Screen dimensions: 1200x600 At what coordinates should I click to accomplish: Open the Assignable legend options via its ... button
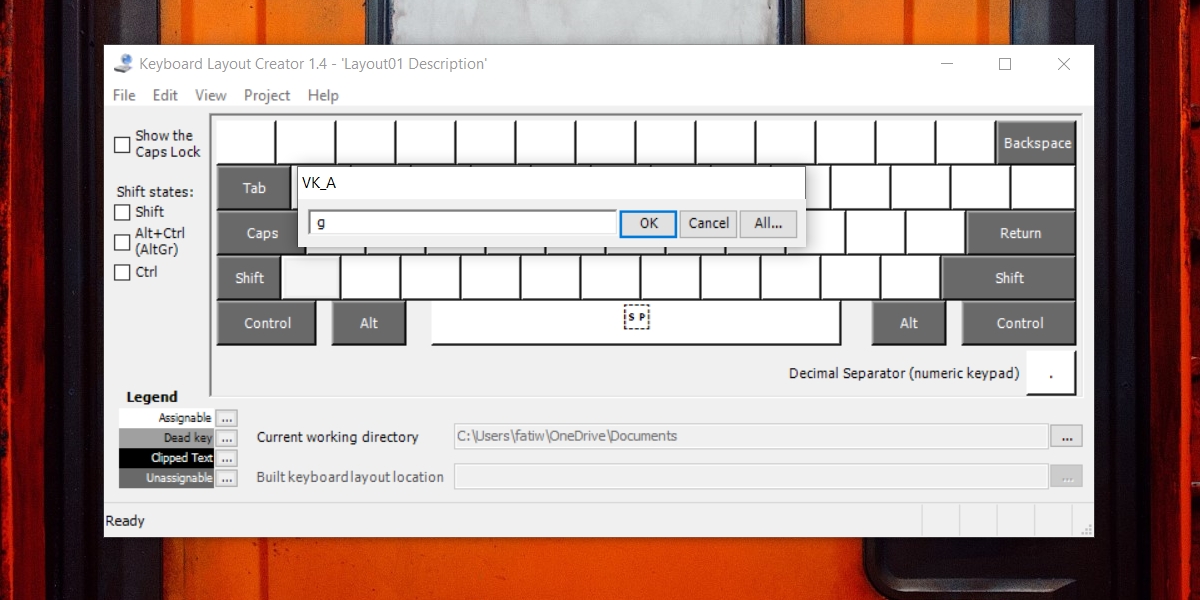(x=226, y=417)
